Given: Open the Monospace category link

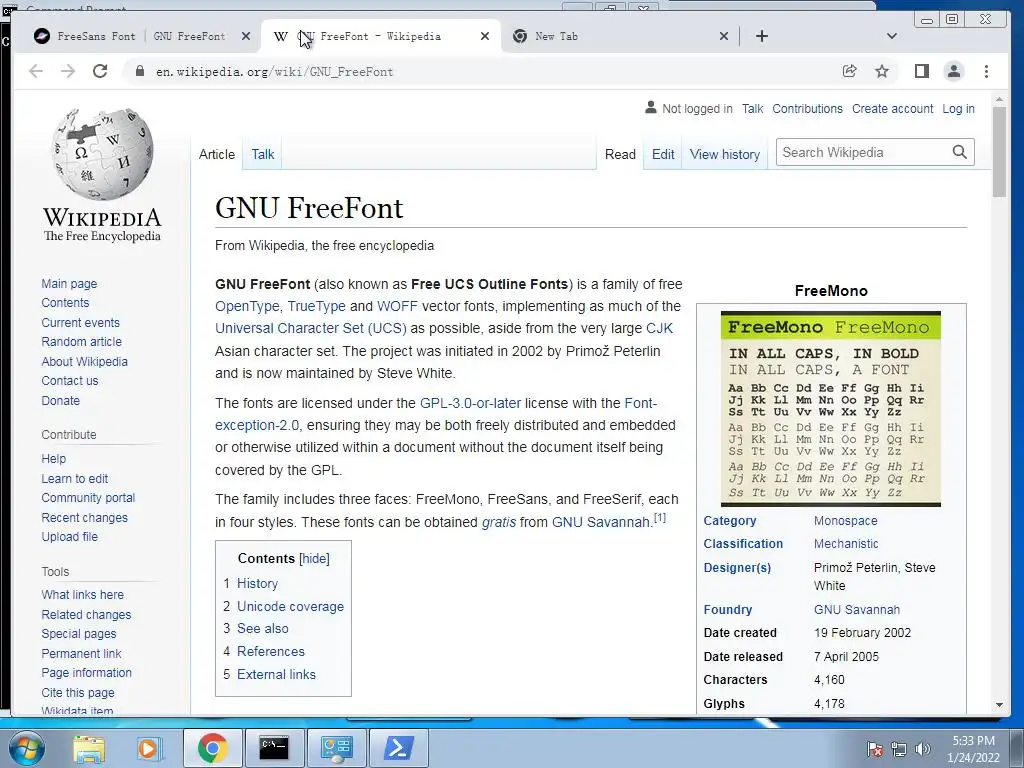Looking at the screenshot, I should (x=846, y=521).
